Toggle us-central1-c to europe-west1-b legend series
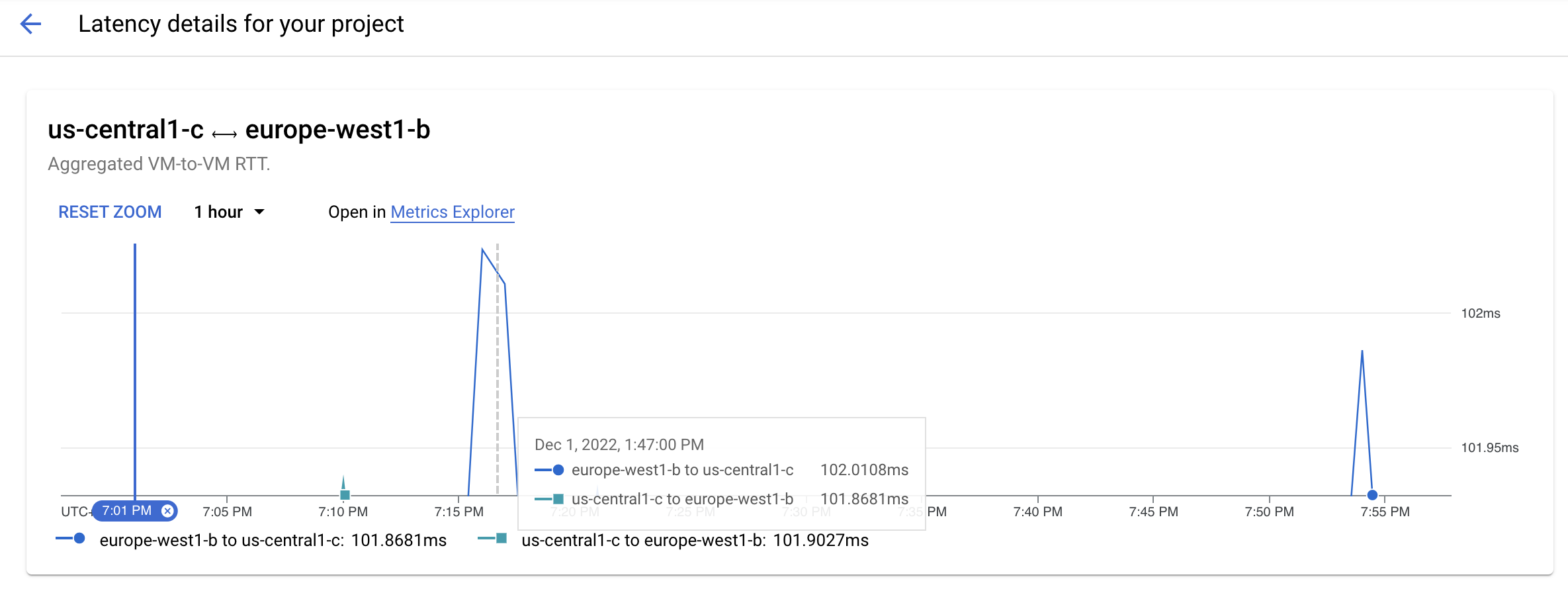The height and width of the screenshot is (593, 1568). (694, 540)
